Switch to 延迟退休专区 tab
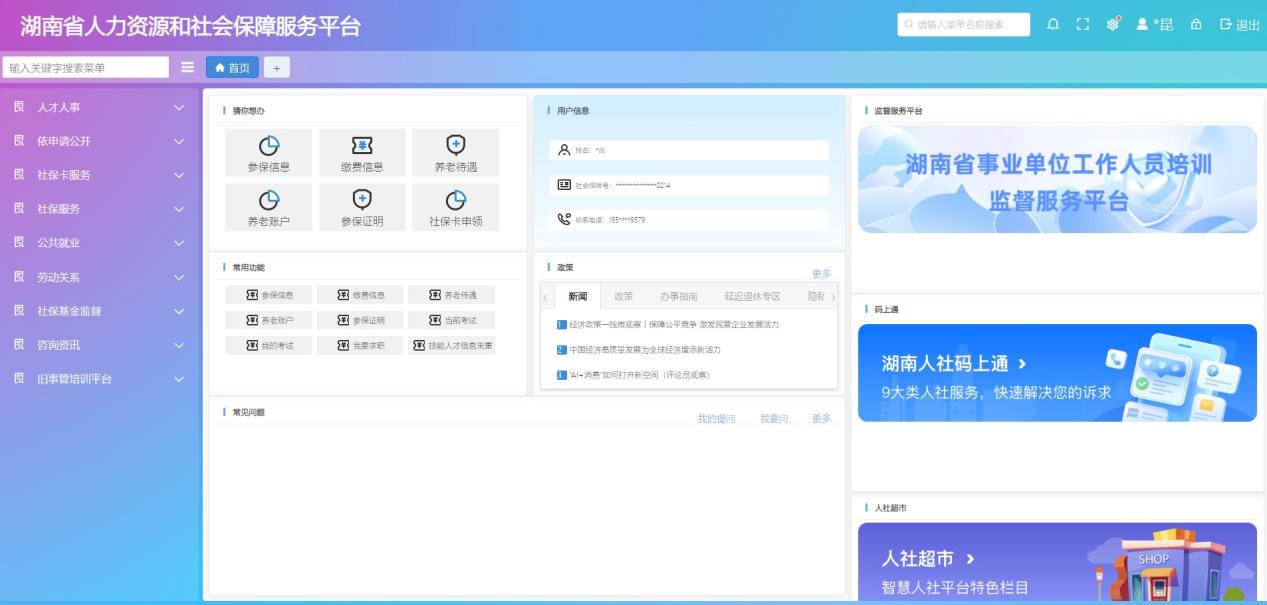This screenshot has height=605, width=1267. point(752,297)
